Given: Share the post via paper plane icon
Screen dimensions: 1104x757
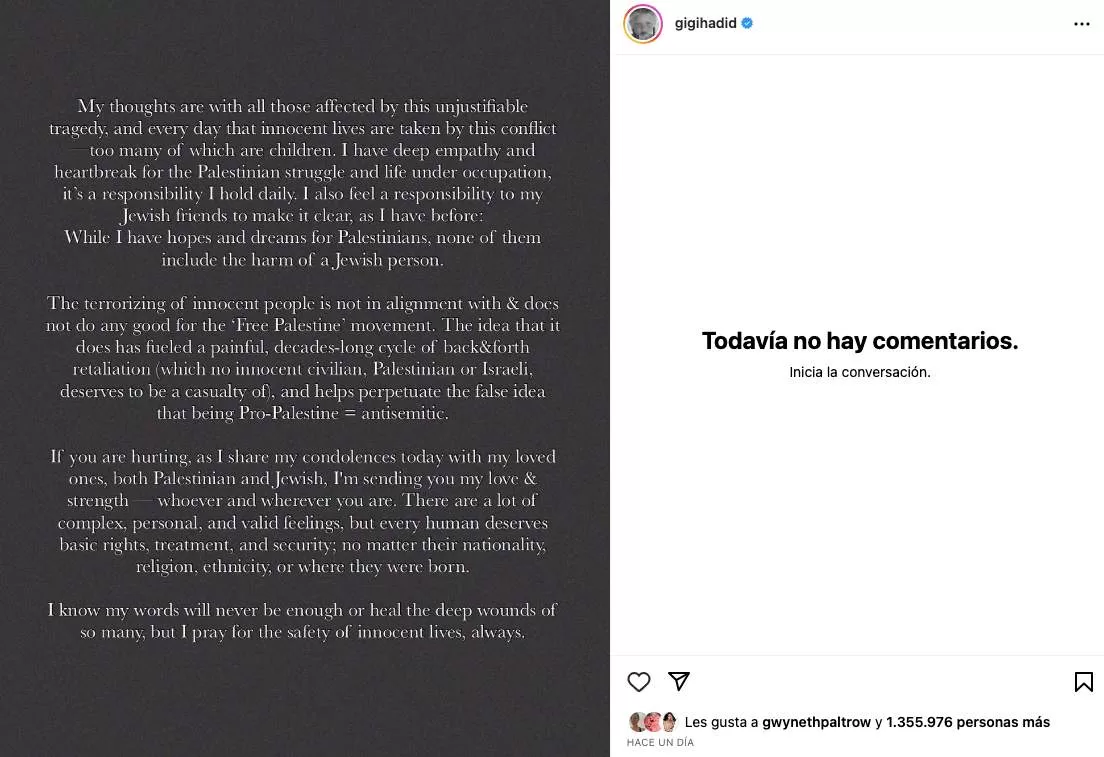Looking at the screenshot, I should point(679,681).
